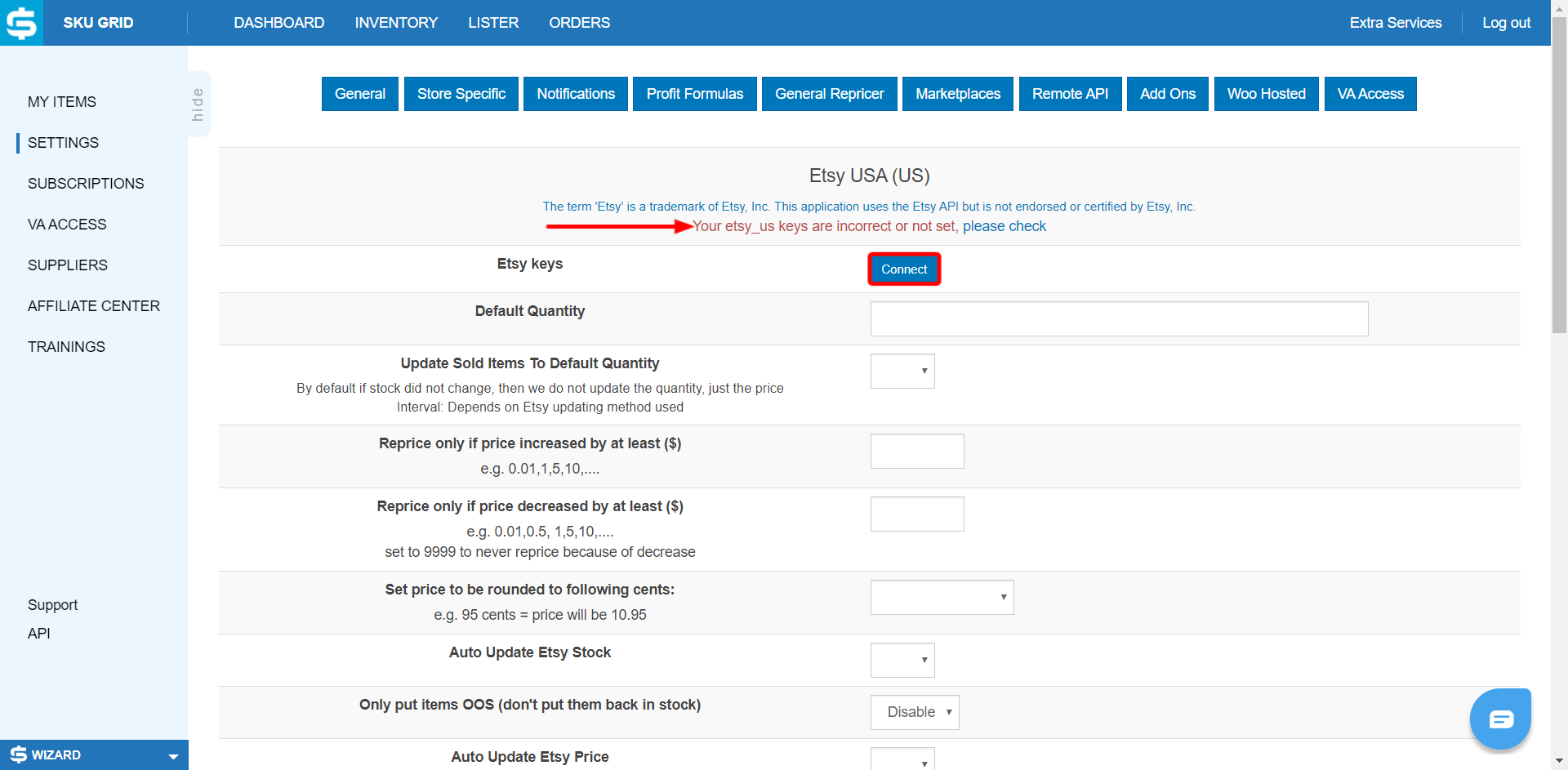Screen dimensions: 1568x770
Task: Open the chat support bubble icon
Action: [x=1500, y=719]
